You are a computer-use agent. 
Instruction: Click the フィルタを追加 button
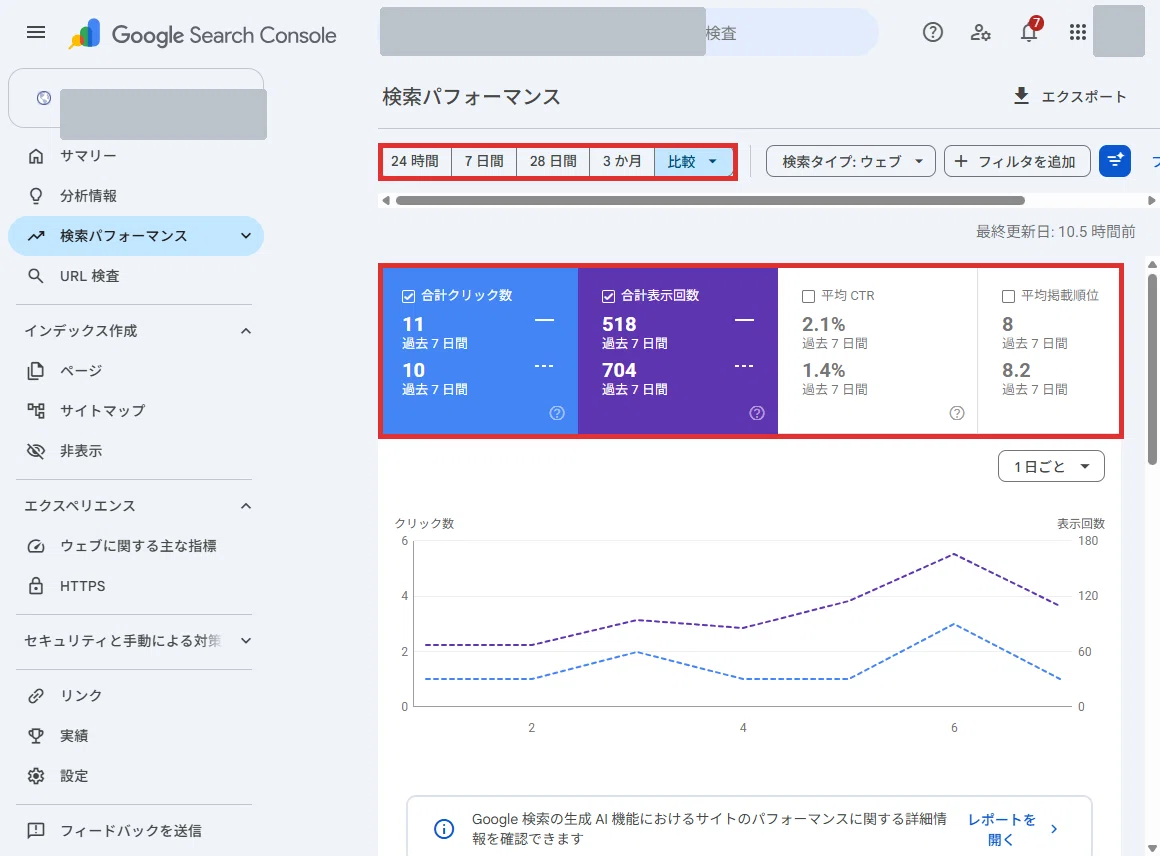[x=1017, y=161]
